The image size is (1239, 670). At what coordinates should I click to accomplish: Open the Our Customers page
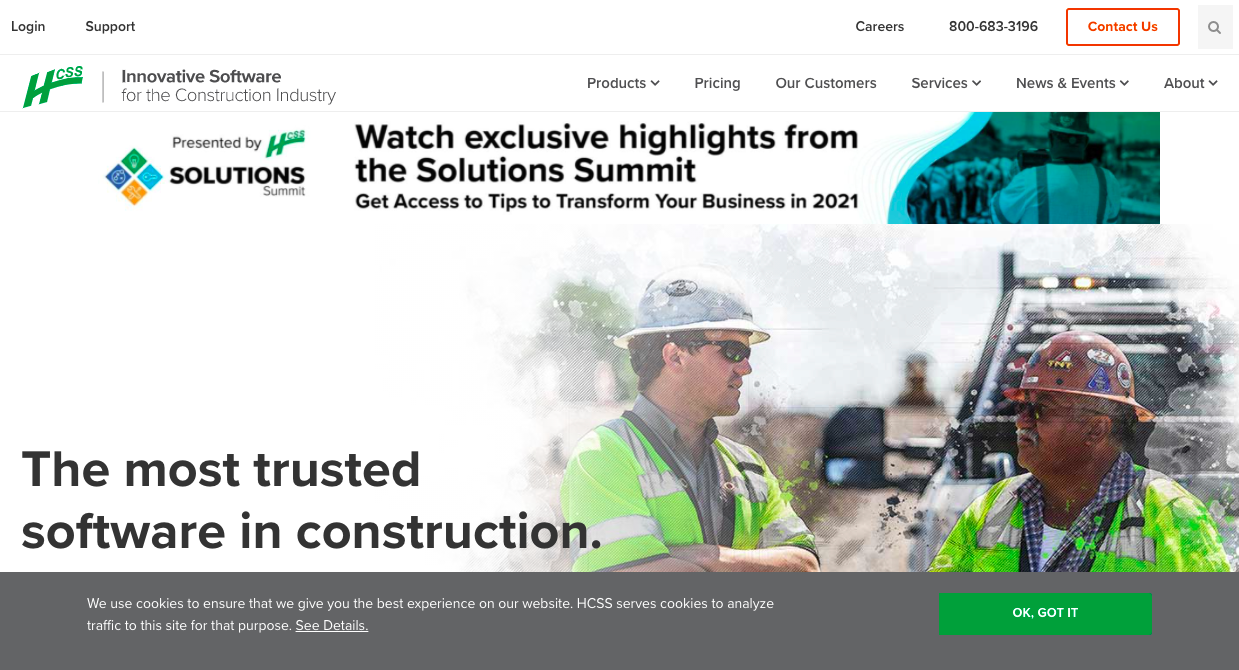[826, 83]
